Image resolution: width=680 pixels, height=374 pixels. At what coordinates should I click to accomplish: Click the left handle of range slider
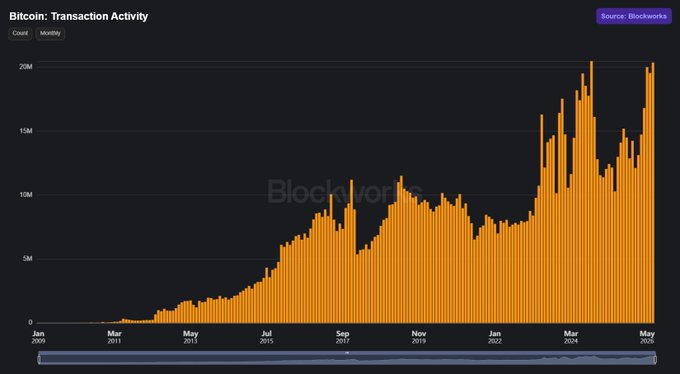coord(39,359)
